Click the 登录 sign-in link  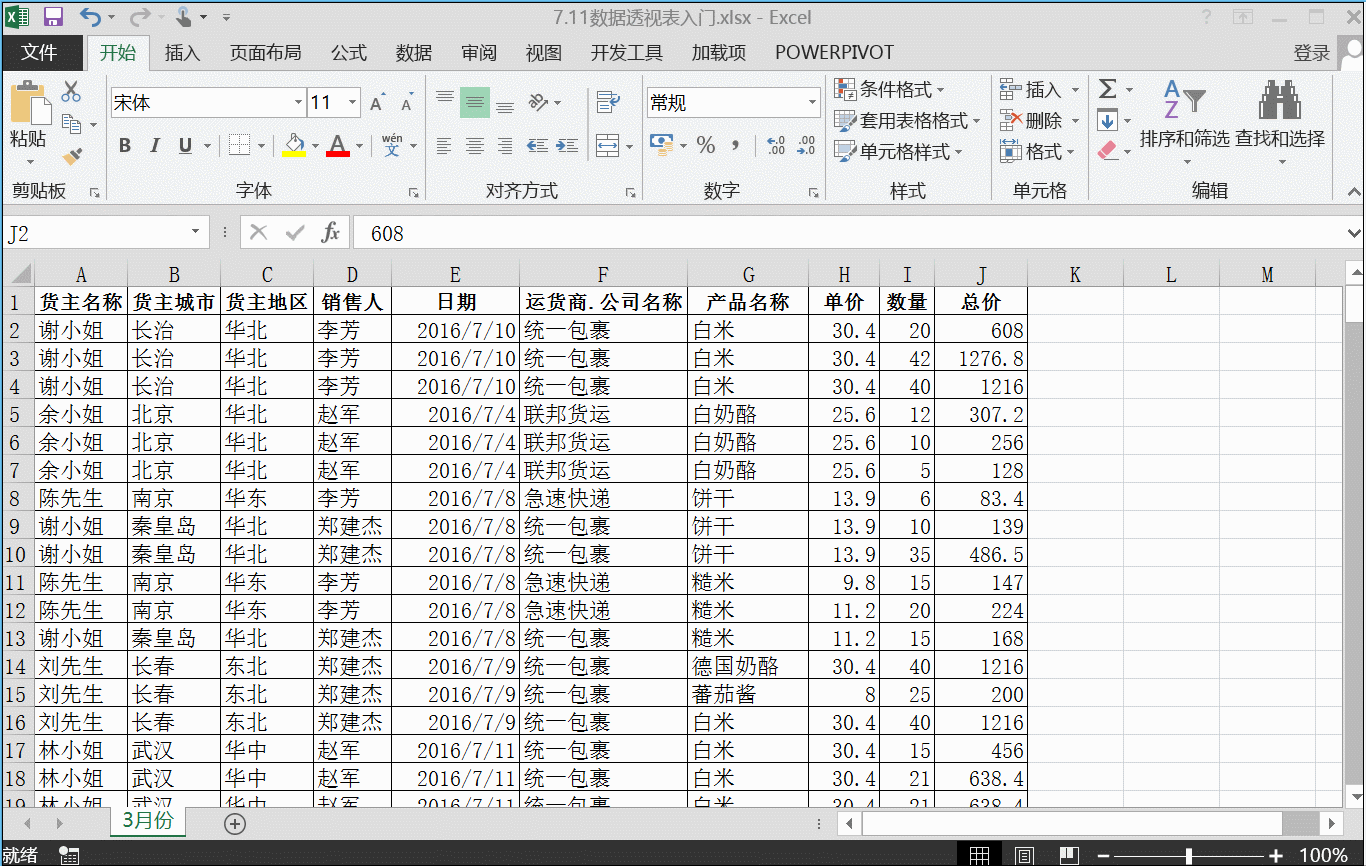pyautogui.click(x=1311, y=52)
